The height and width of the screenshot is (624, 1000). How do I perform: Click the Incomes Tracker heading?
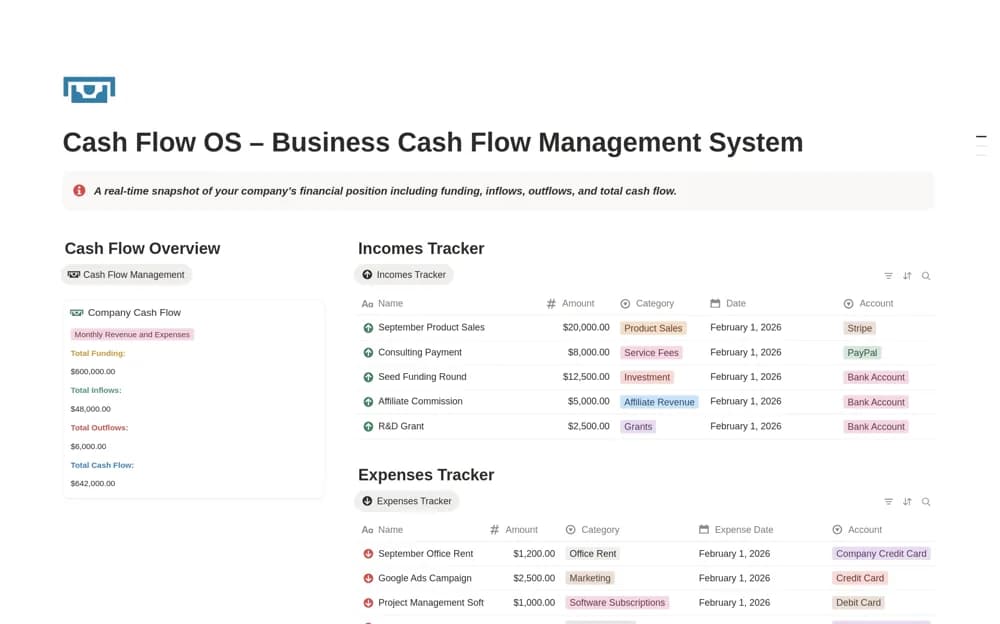(421, 248)
